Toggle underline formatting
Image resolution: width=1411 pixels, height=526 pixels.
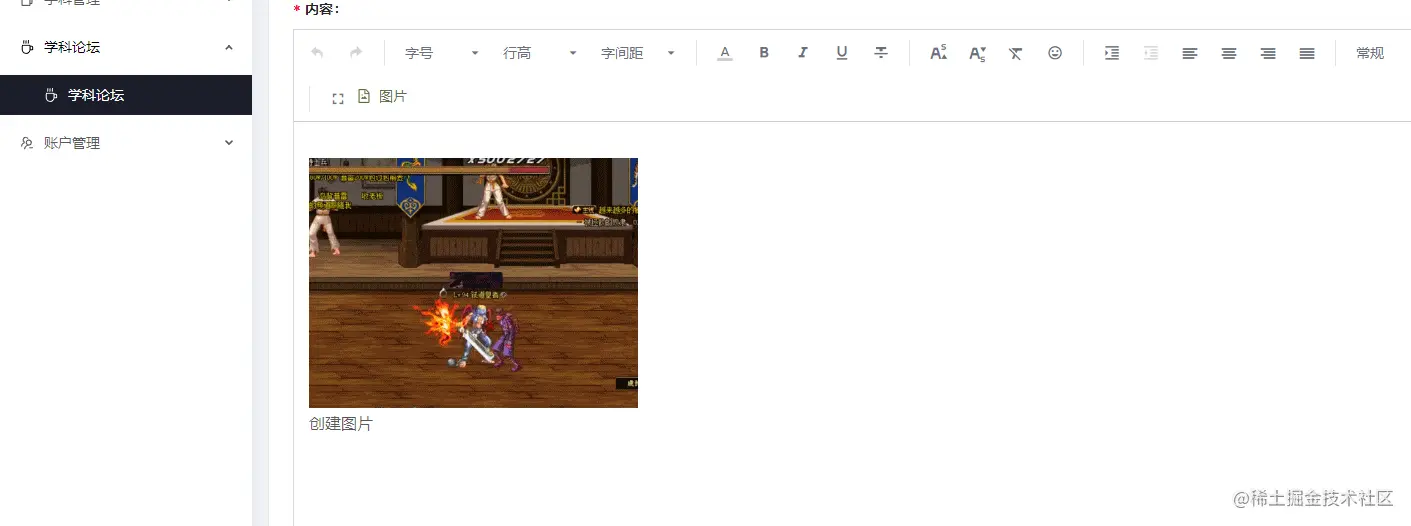point(842,53)
